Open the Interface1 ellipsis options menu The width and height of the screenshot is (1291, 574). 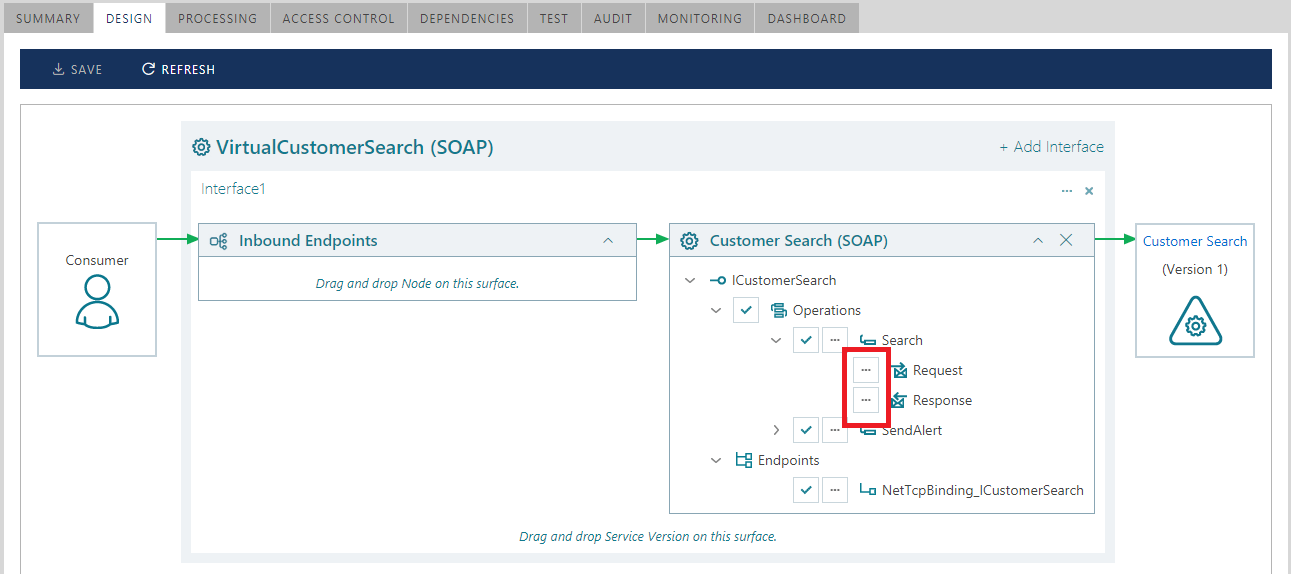1067,190
